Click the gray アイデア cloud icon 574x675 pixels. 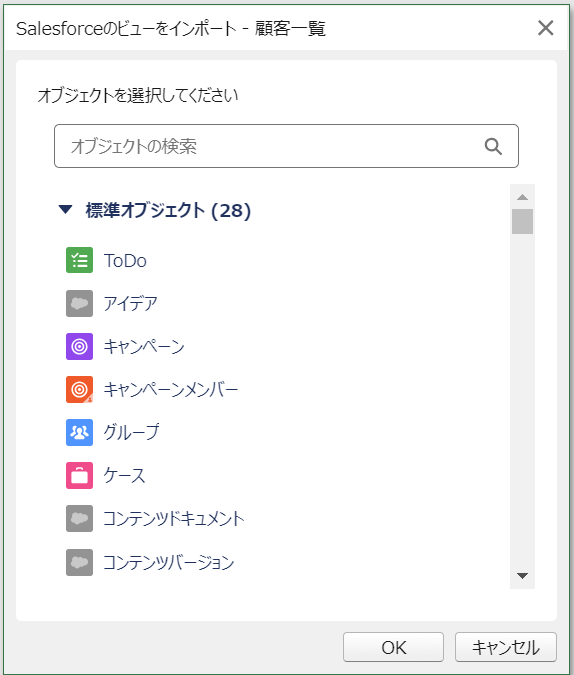point(79,303)
